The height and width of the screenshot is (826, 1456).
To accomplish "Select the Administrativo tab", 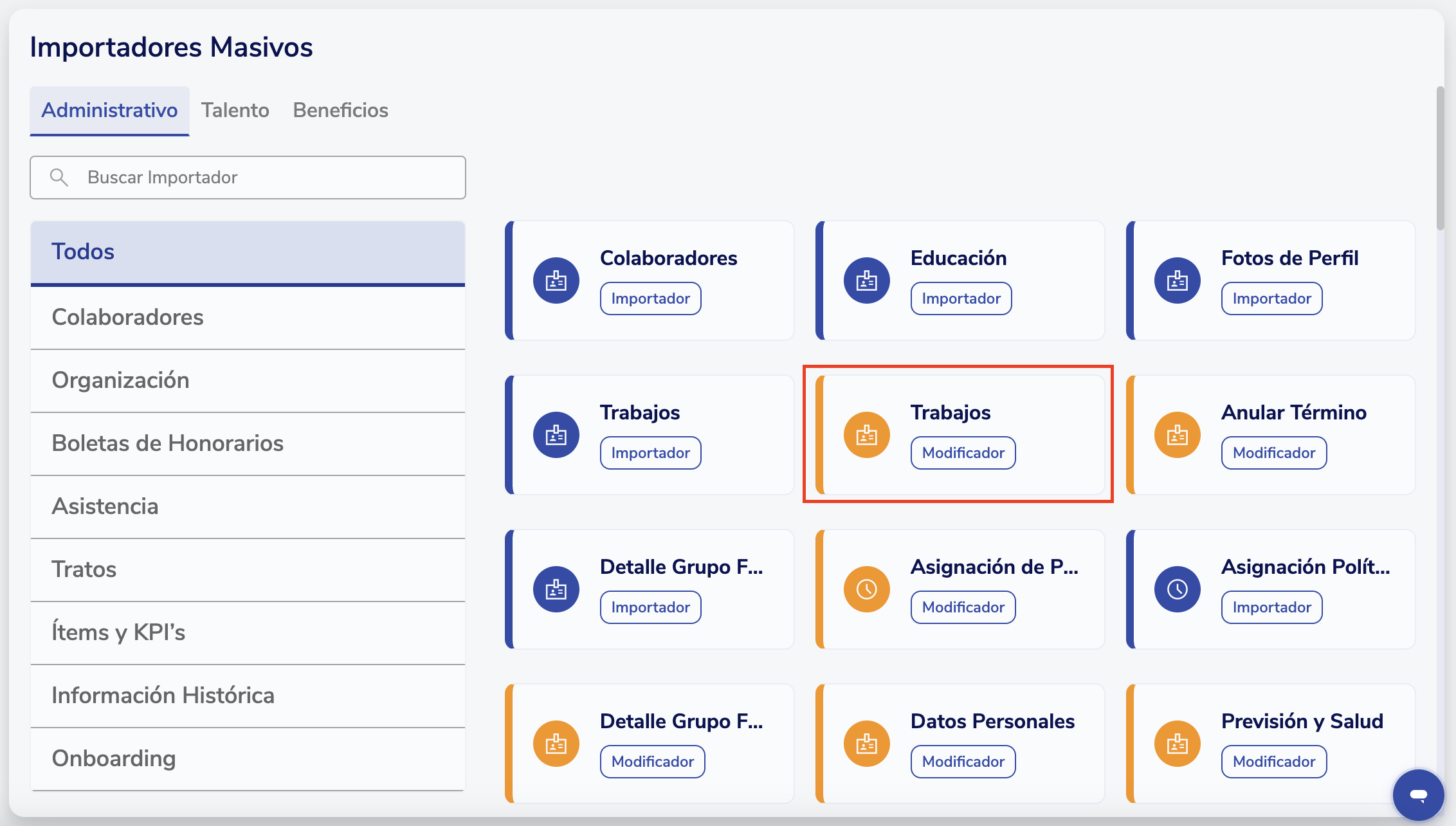I will (109, 111).
